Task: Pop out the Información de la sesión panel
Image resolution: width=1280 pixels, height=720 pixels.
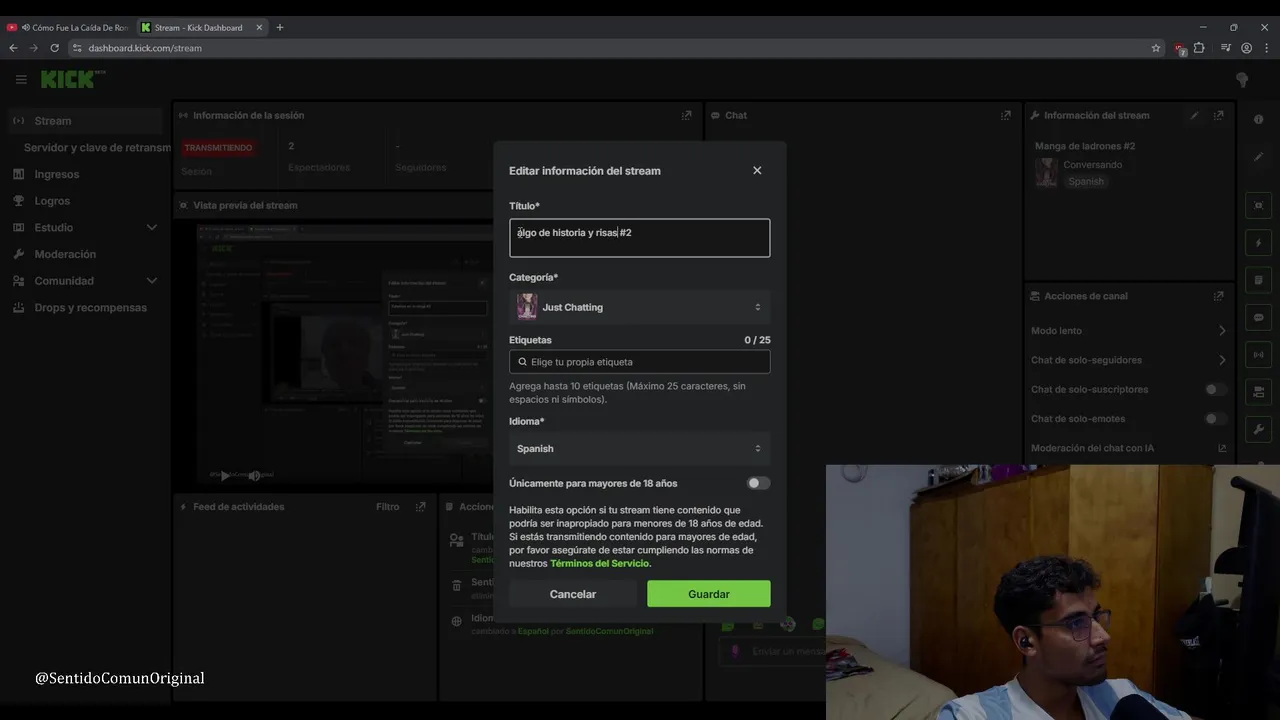Action: click(x=687, y=115)
